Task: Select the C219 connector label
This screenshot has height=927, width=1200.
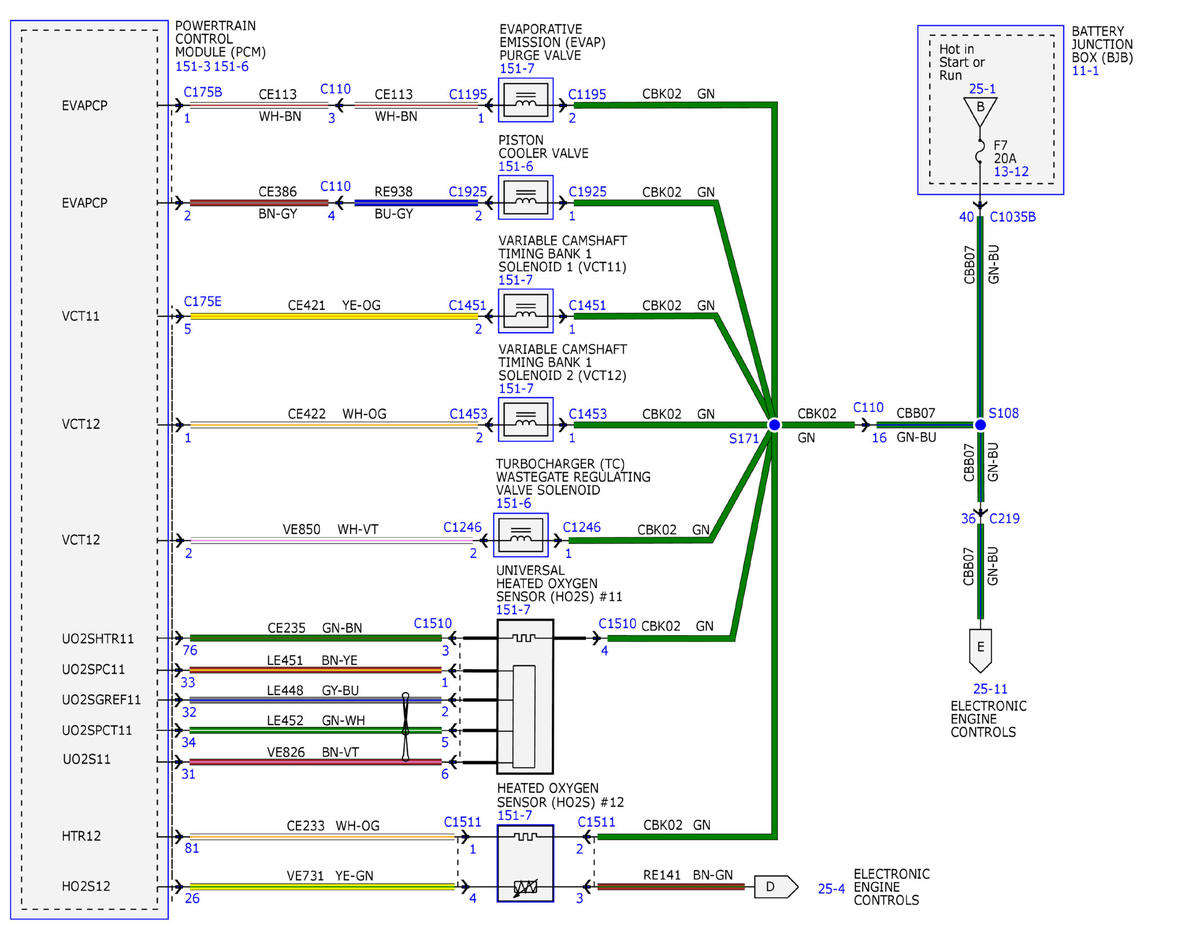Action: (x=1006, y=519)
